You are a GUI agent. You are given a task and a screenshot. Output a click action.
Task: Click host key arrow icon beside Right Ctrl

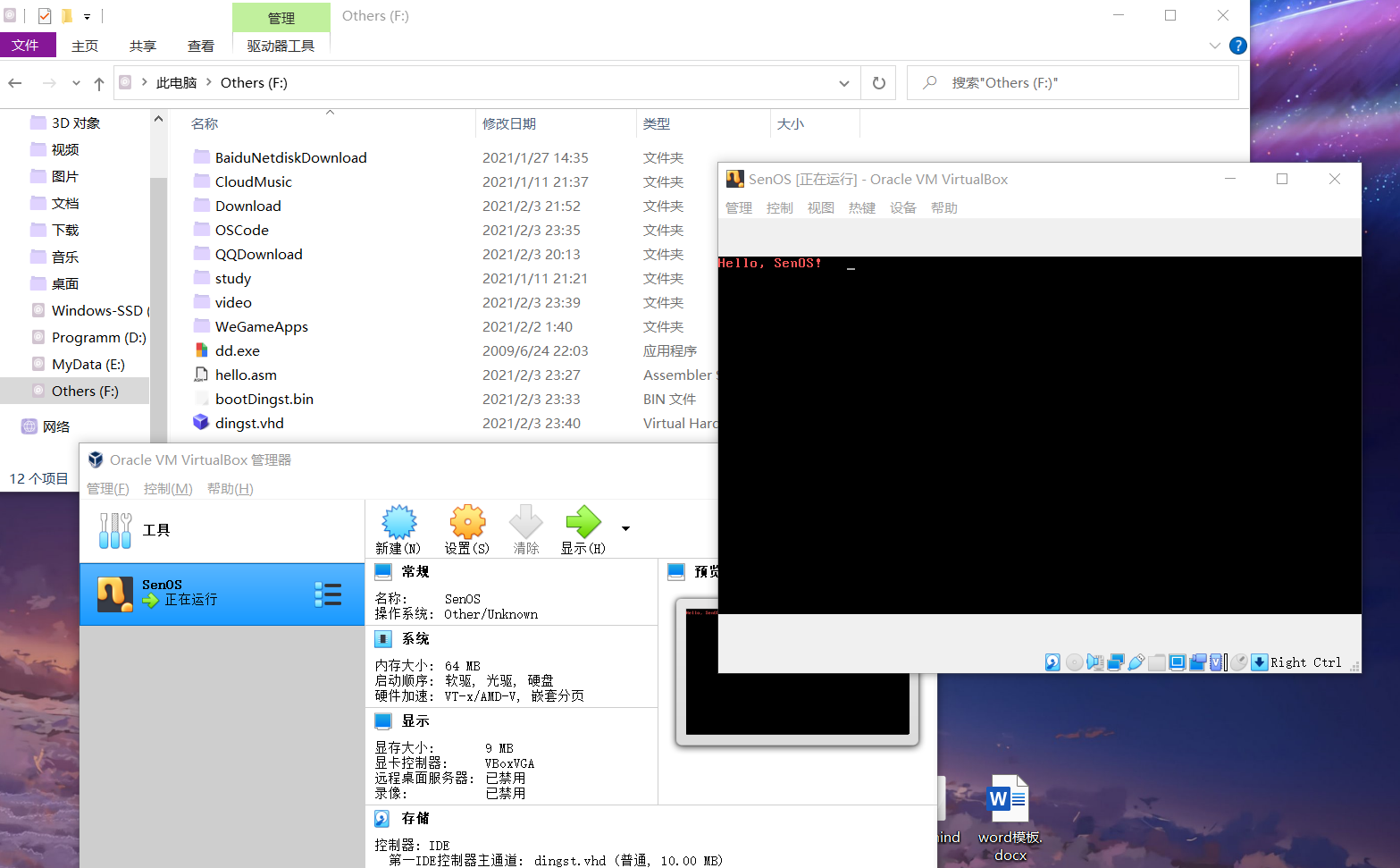[x=1260, y=662]
